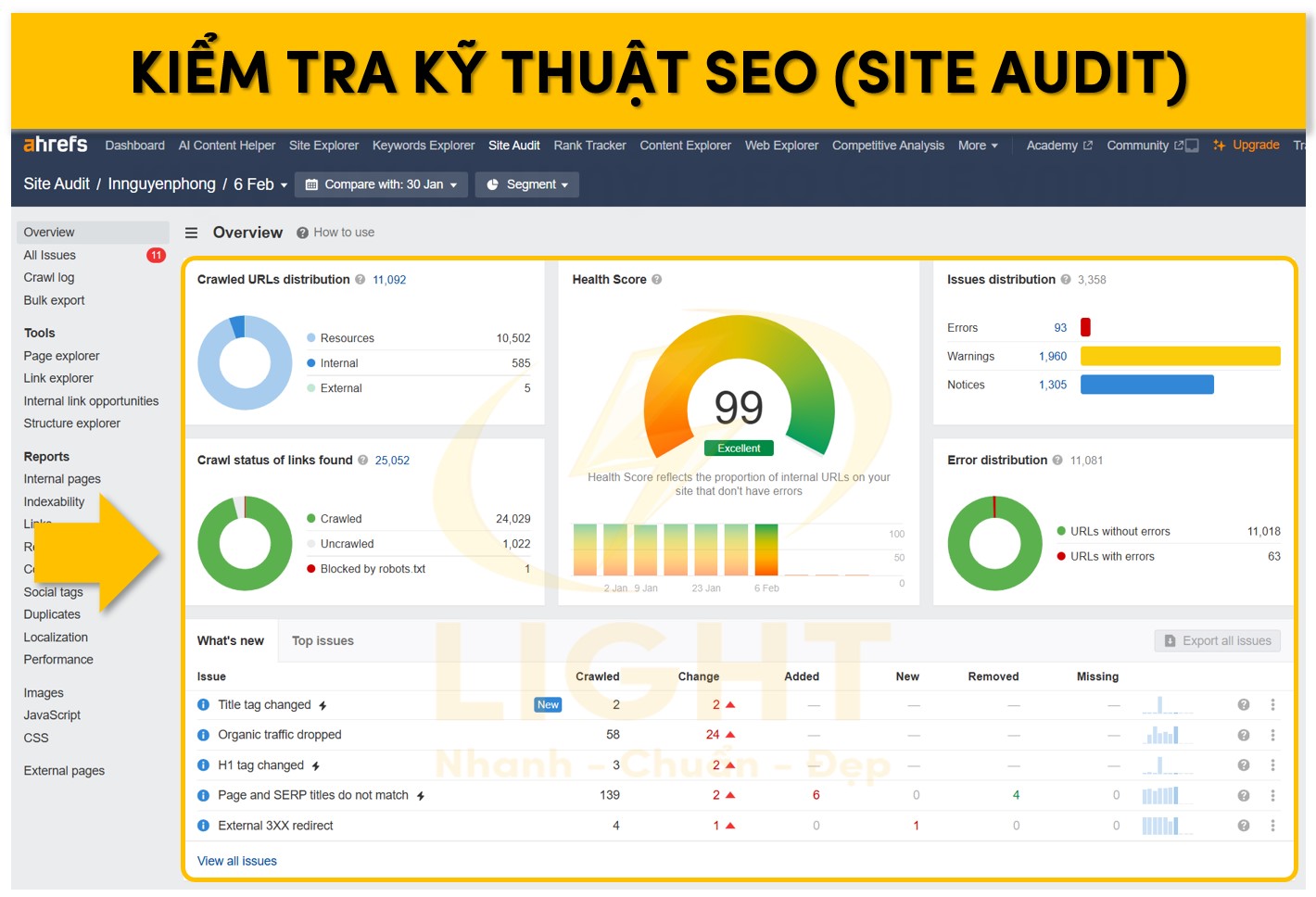
Task: Click info icon for H1 tag changed
Action: 203,765
